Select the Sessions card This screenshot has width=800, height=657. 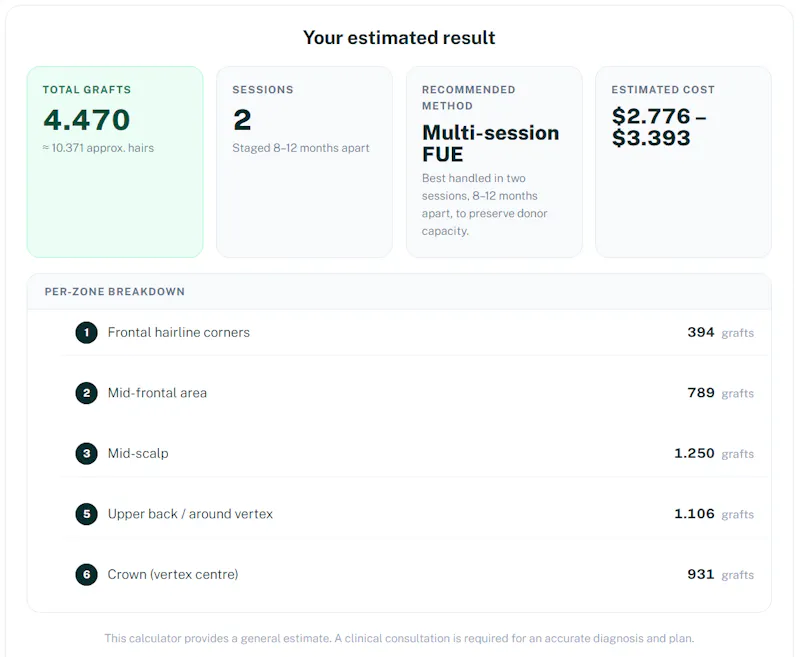[x=305, y=162]
